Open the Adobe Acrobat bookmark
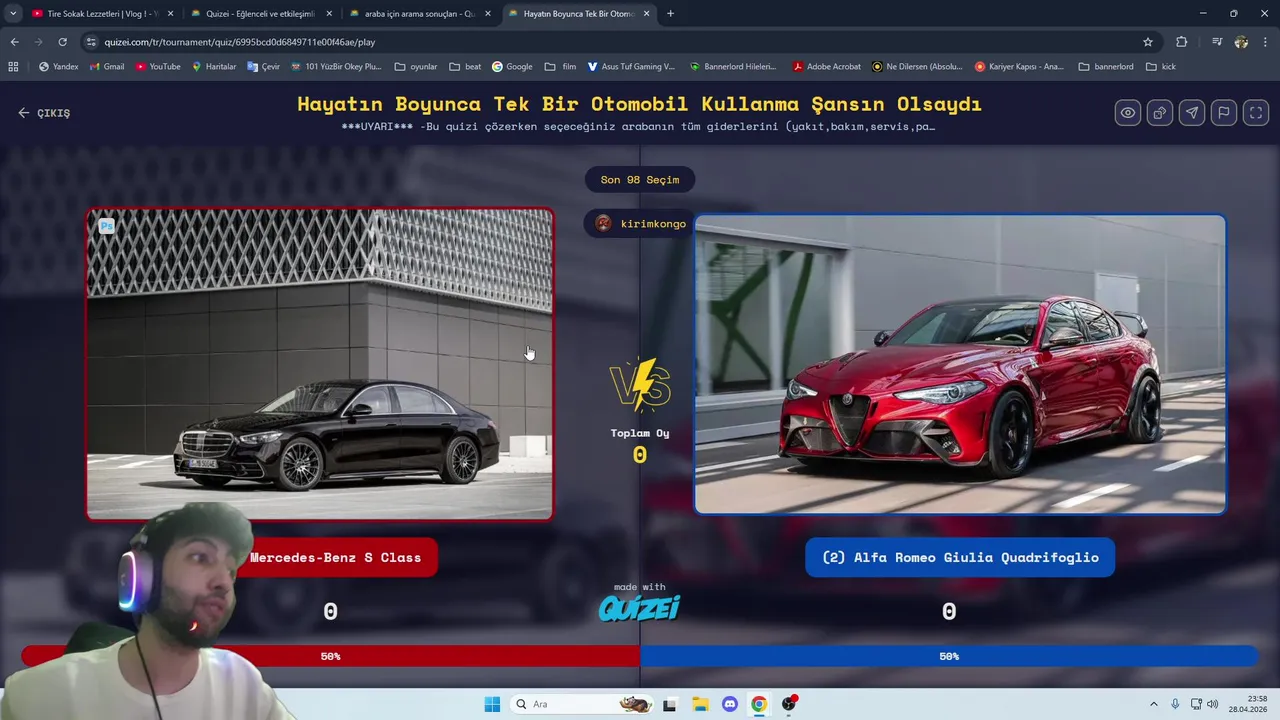 (827, 66)
